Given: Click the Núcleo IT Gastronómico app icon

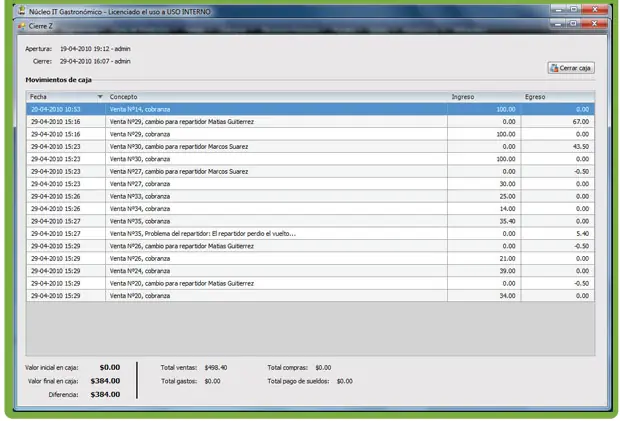Looking at the screenshot, I should click(22, 11).
